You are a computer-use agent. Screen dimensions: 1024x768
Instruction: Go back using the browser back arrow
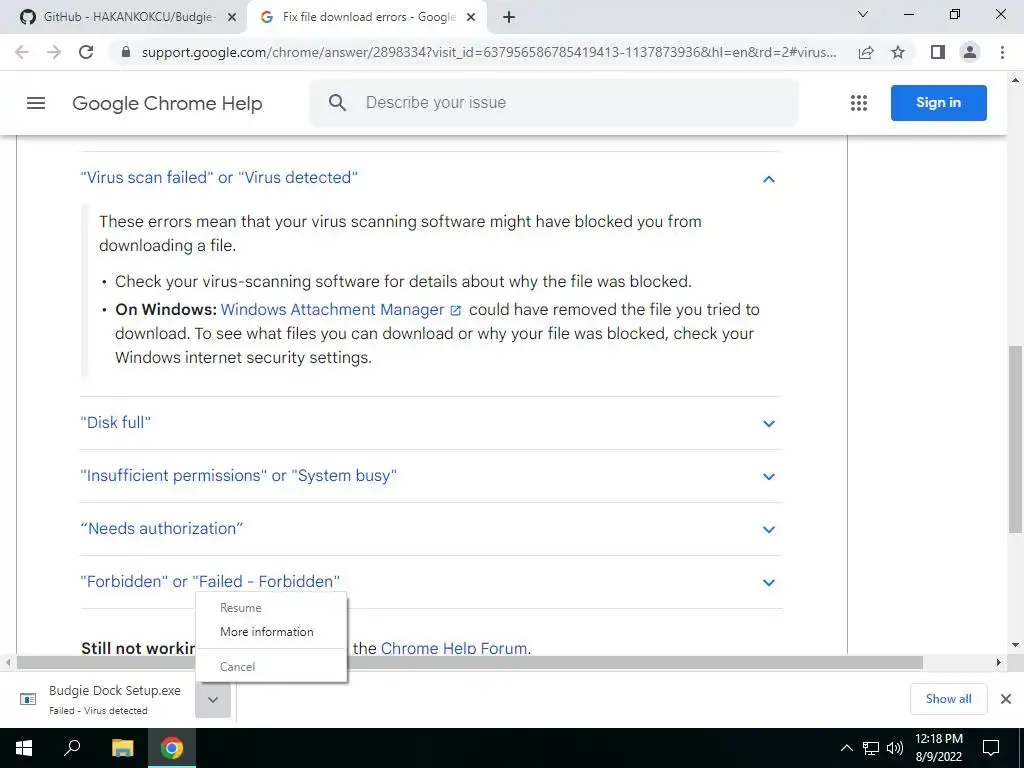pyautogui.click(x=22, y=52)
